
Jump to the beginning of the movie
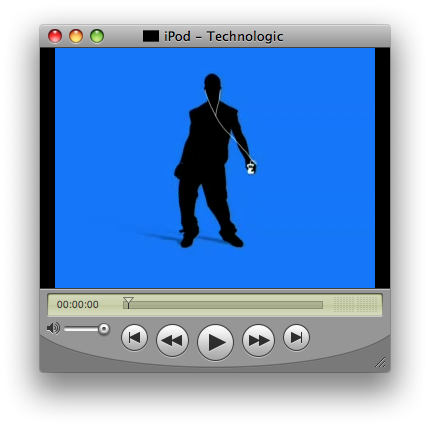pos(134,338)
